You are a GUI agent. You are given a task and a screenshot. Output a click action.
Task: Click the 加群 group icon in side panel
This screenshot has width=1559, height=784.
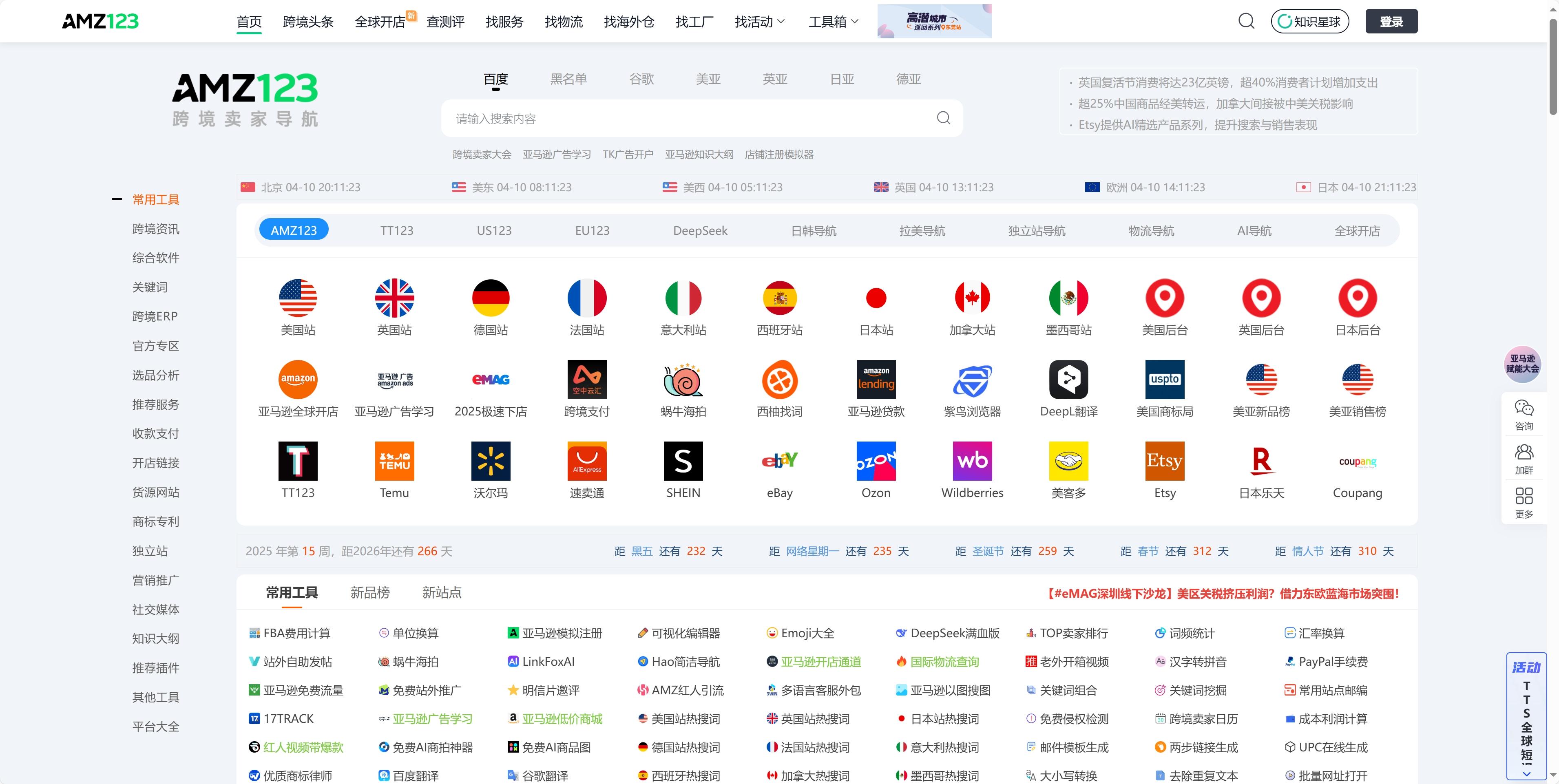(1524, 452)
